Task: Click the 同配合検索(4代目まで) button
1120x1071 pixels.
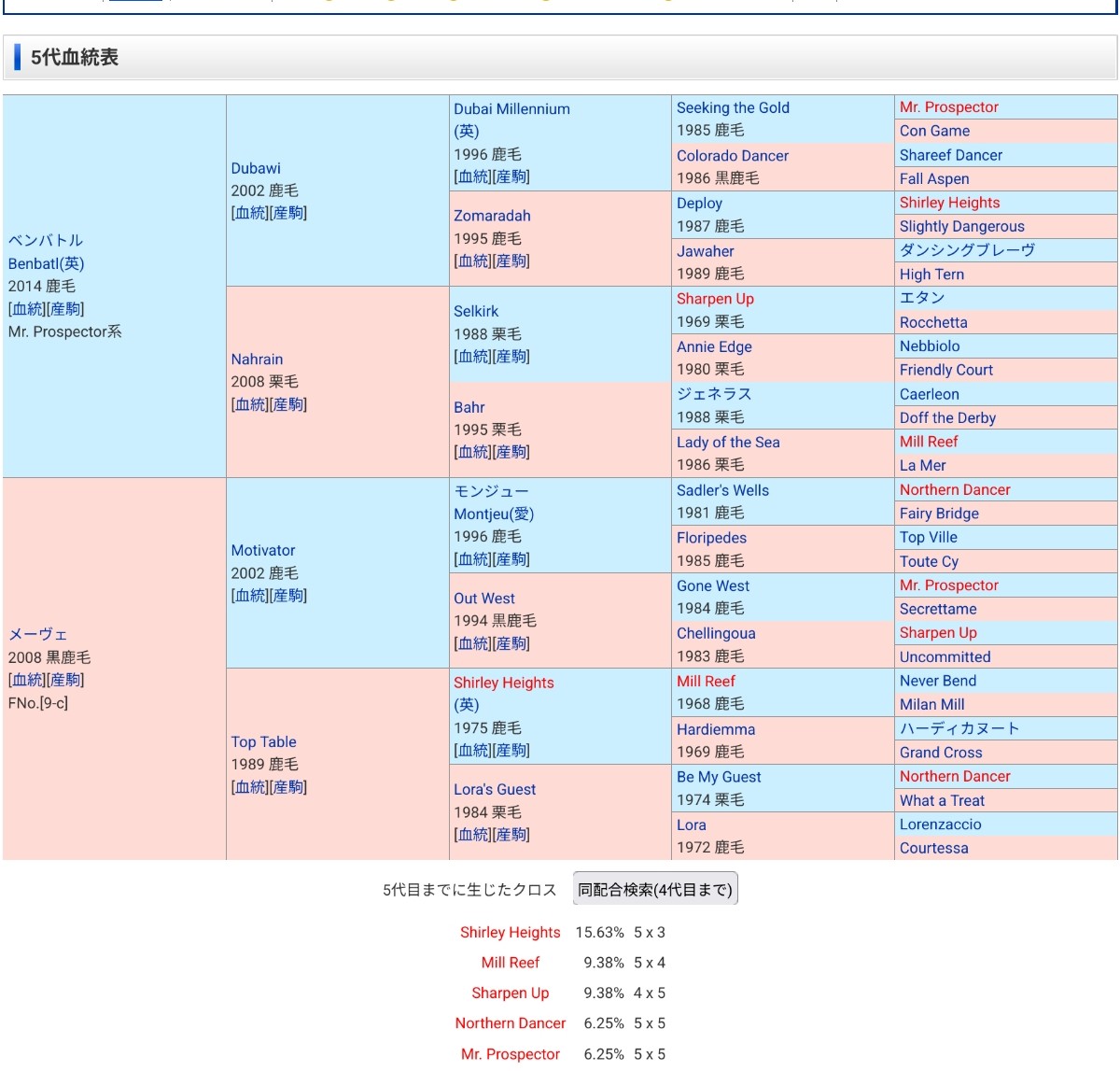Action: (655, 890)
